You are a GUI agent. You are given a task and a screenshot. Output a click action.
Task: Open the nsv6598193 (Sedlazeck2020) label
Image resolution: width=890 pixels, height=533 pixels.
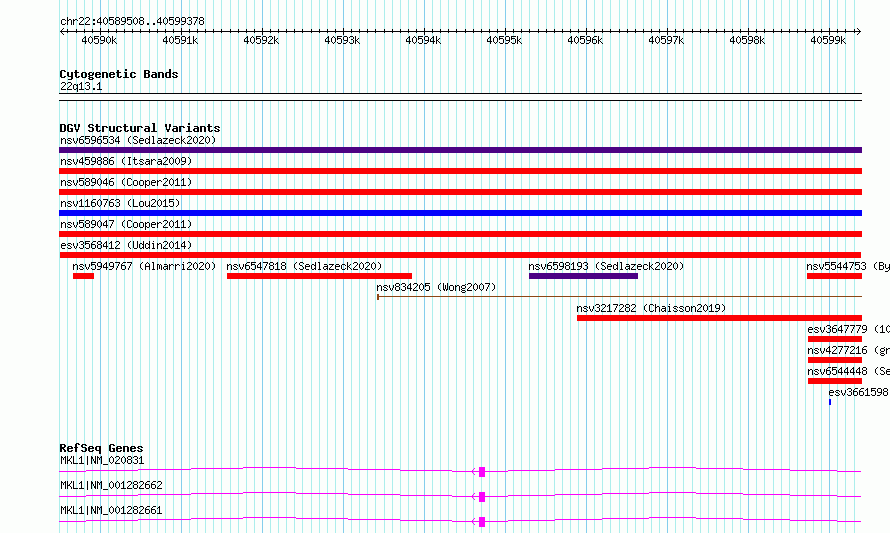click(x=606, y=266)
